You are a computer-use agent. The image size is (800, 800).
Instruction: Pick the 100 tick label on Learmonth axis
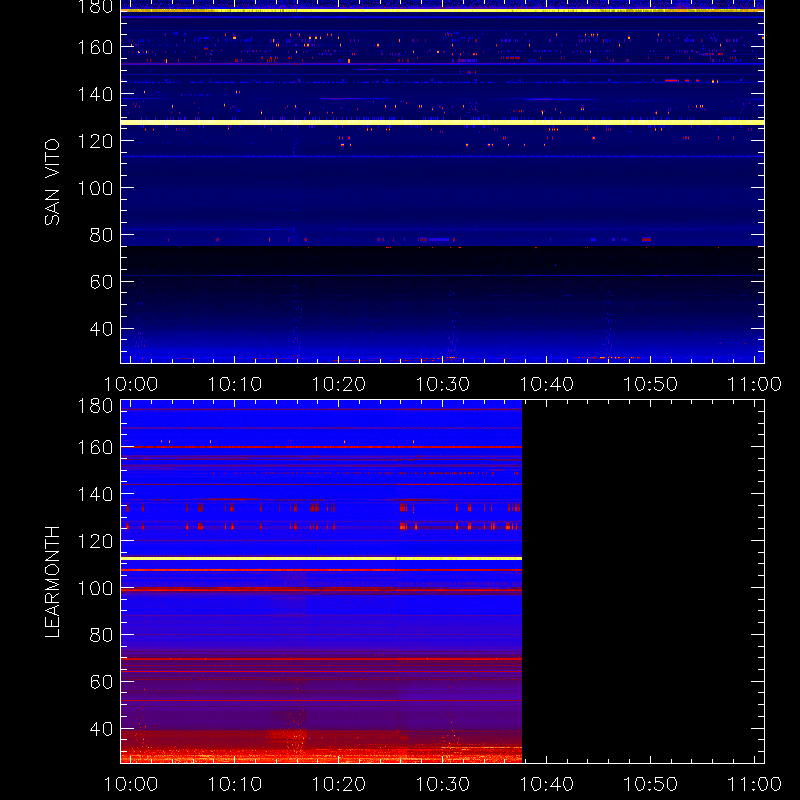(95, 588)
